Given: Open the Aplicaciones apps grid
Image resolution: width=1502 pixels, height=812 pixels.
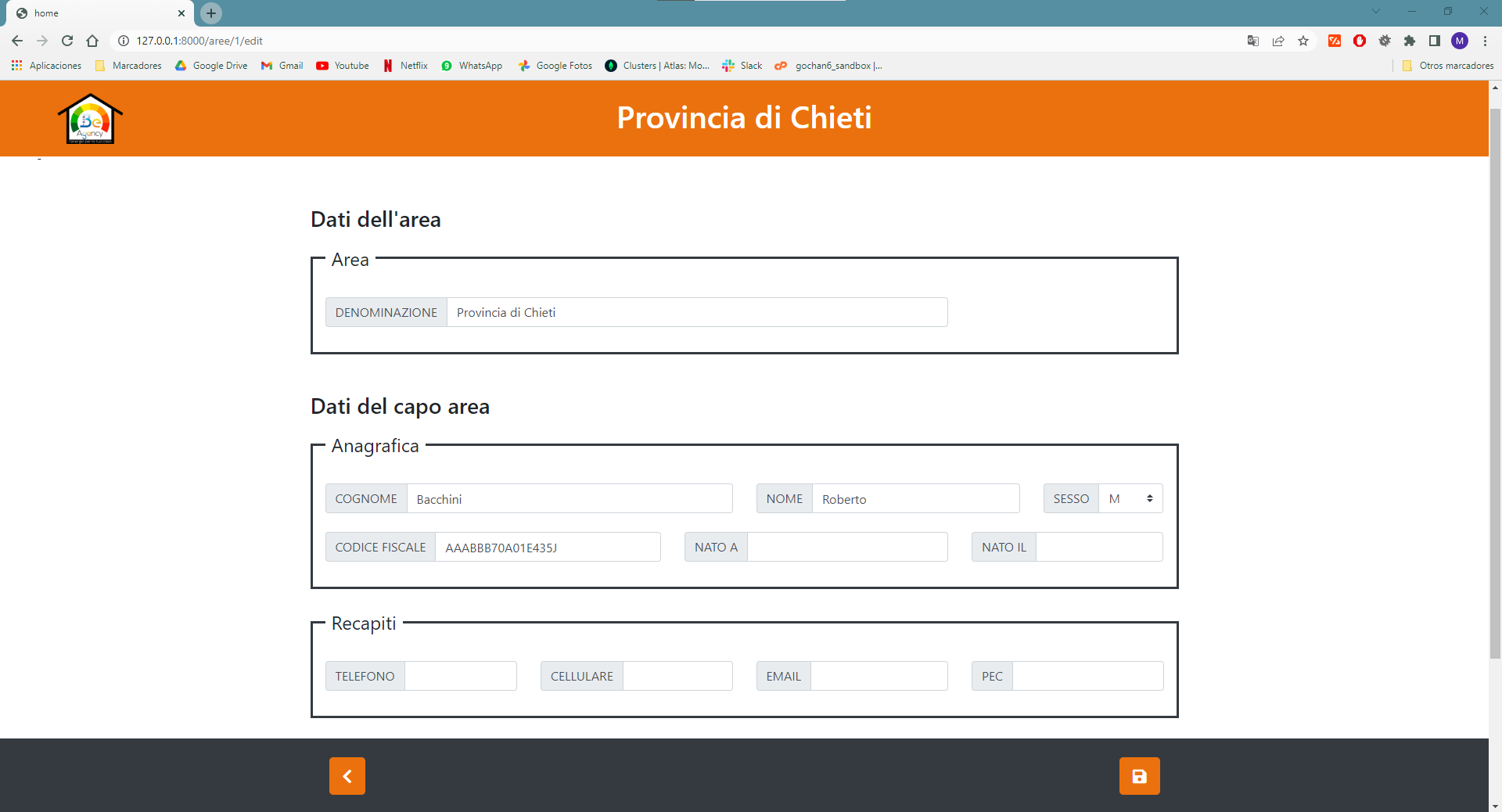Looking at the screenshot, I should coord(46,66).
